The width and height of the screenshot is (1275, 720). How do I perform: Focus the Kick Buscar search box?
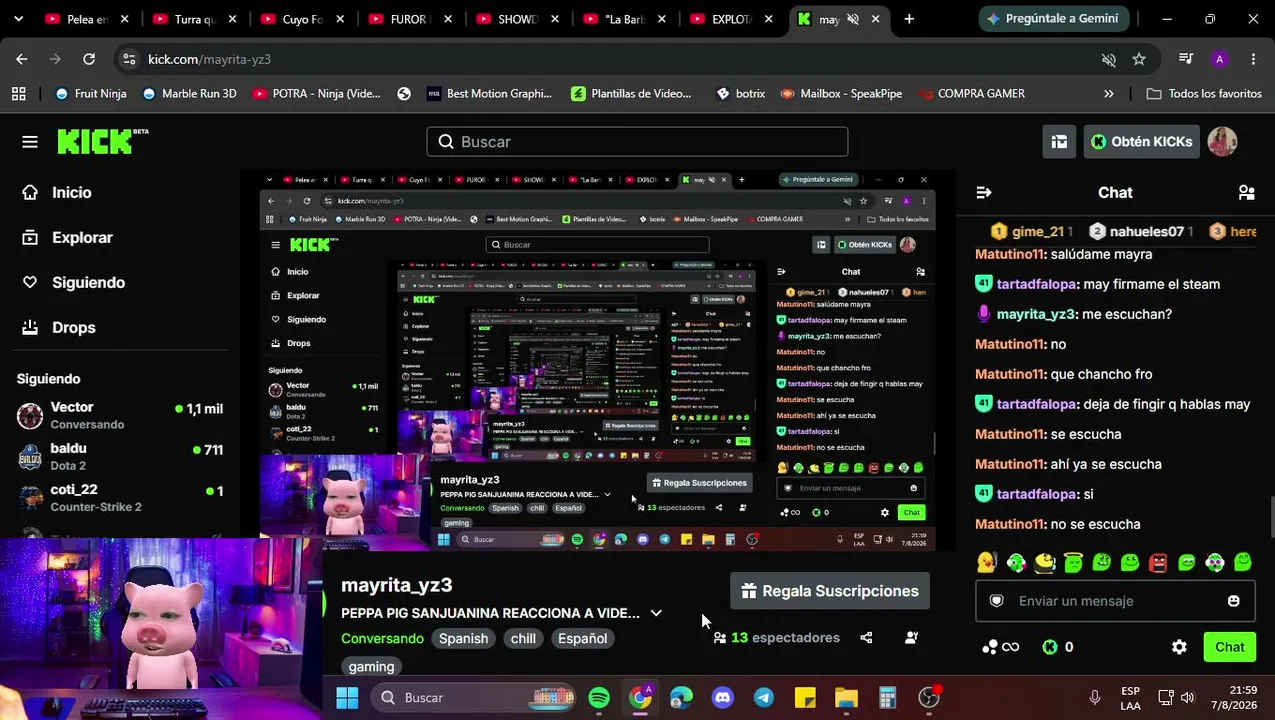point(637,142)
